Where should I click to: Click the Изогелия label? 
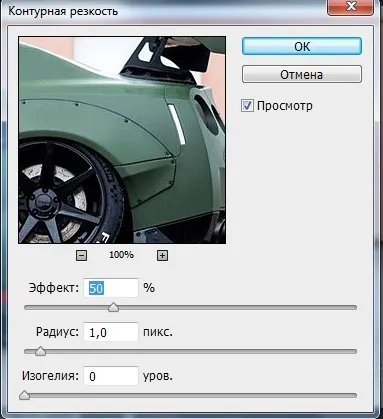coord(51,376)
